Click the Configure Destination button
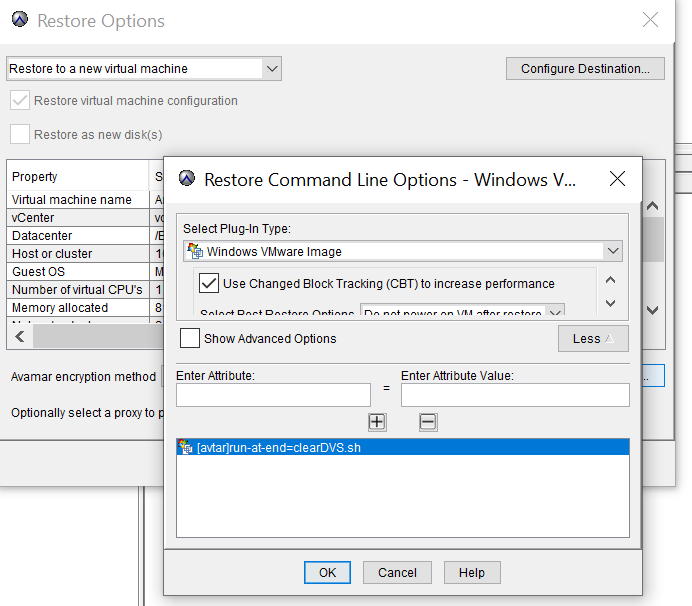Screen dimensions: 692x606 click(x=585, y=68)
